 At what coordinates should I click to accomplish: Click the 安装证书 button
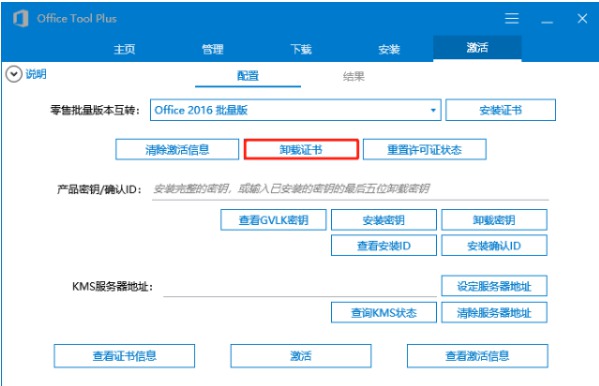[500, 110]
